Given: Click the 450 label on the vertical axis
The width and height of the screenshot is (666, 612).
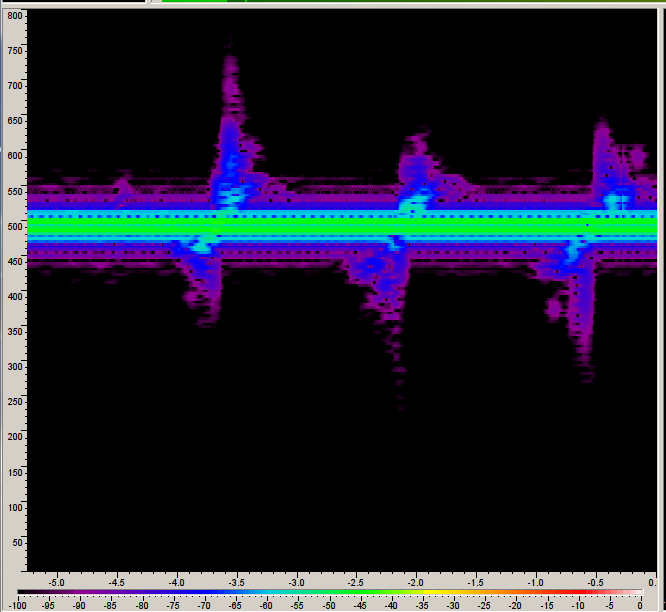Looking at the screenshot, I should (15, 262).
